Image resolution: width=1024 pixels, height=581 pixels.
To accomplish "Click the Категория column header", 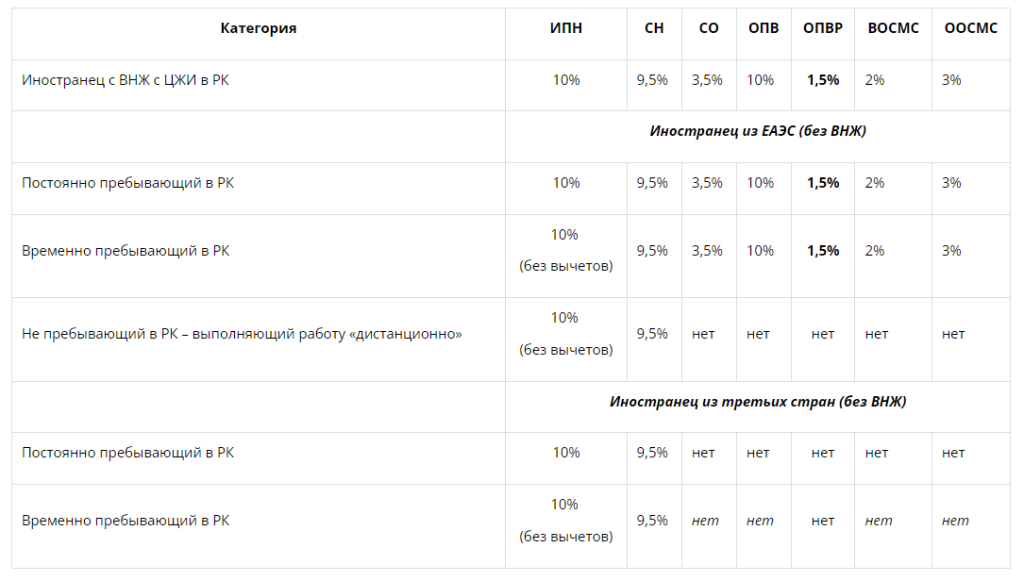I will point(258,28).
